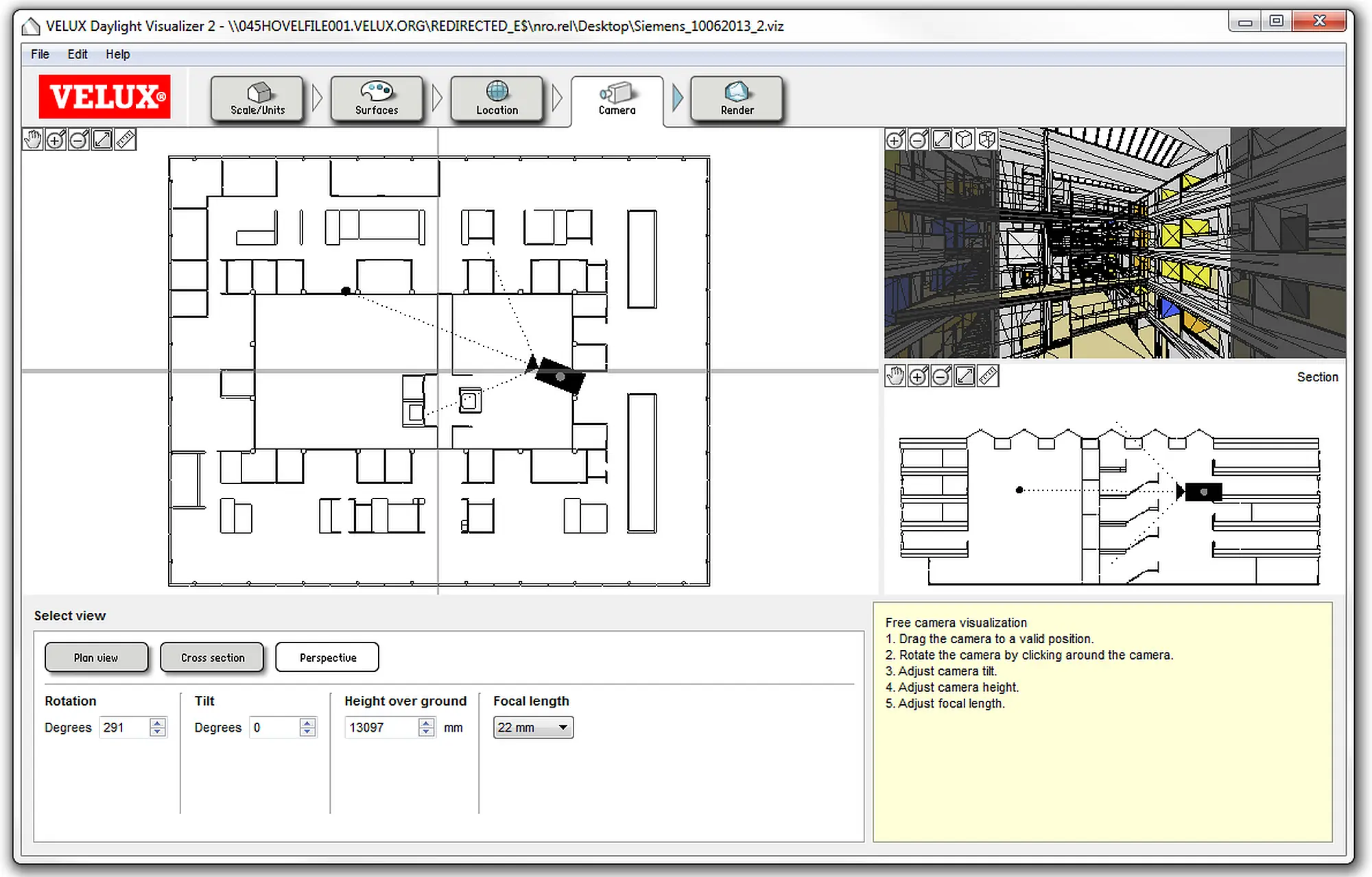This screenshot has width=1372, height=877.
Task: Go to the Location step
Action: pos(497,99)
